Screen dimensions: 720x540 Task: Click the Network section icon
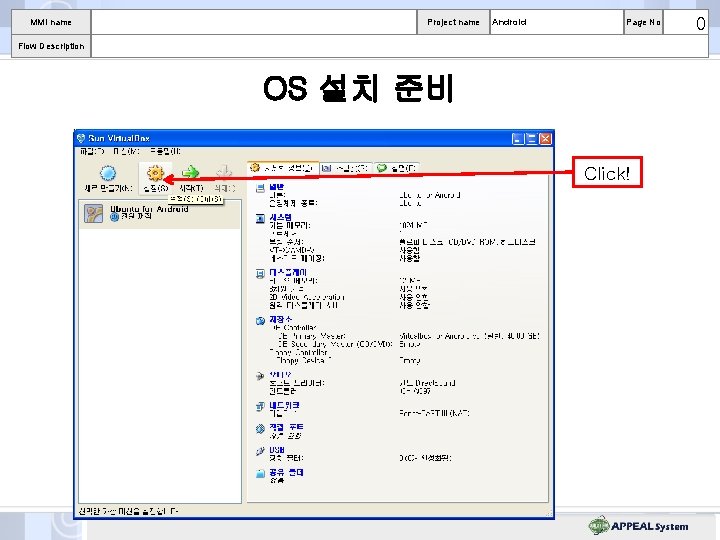[x=260, y=406]
